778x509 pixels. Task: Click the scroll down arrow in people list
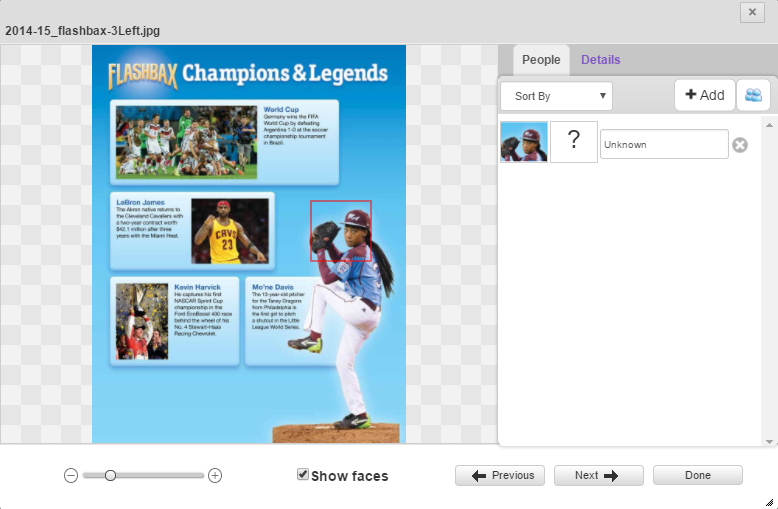click(769, 442)
